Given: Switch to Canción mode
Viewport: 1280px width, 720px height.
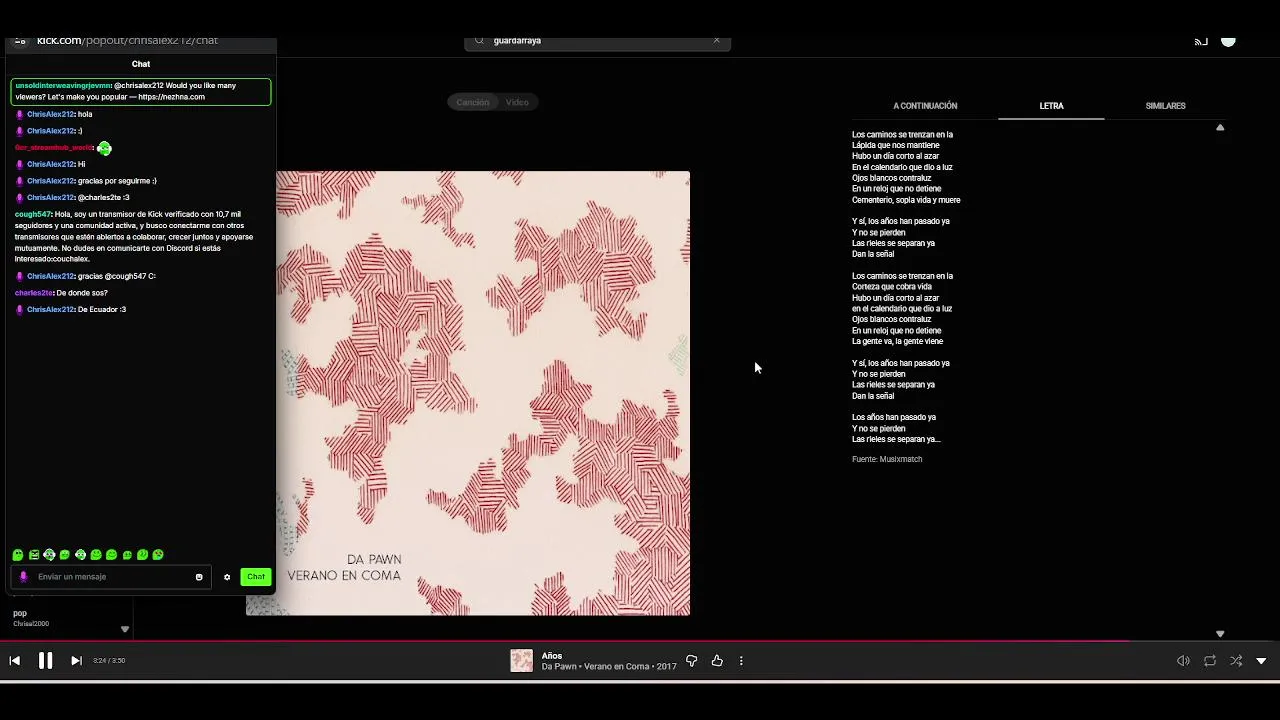Looking at the screenshot, I should pos(472,102).
